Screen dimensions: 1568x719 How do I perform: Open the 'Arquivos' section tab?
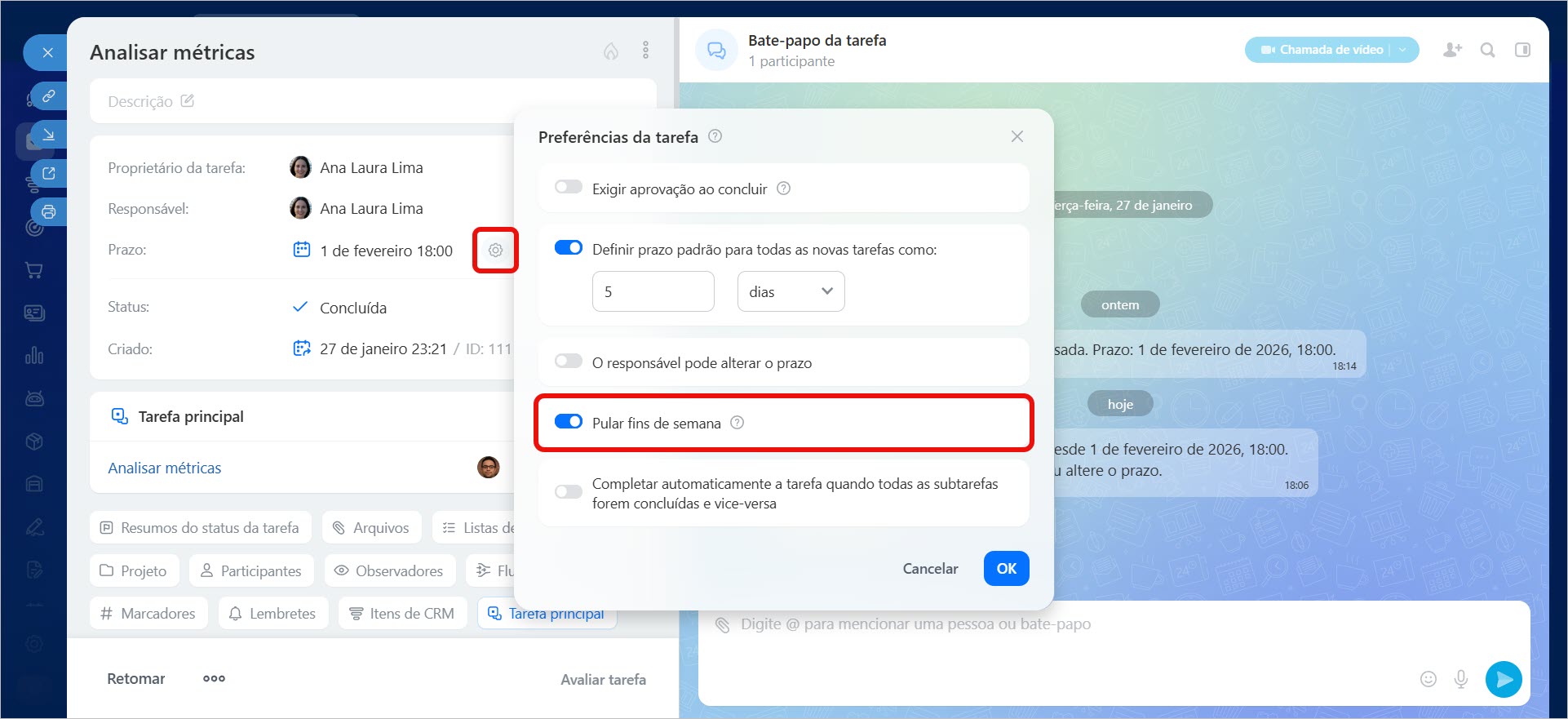click(x=371, y=528)
